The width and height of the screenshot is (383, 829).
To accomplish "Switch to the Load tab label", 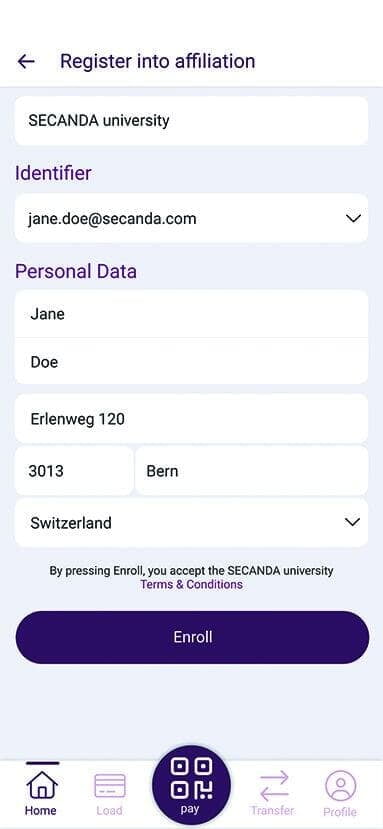I will point(110,810).
